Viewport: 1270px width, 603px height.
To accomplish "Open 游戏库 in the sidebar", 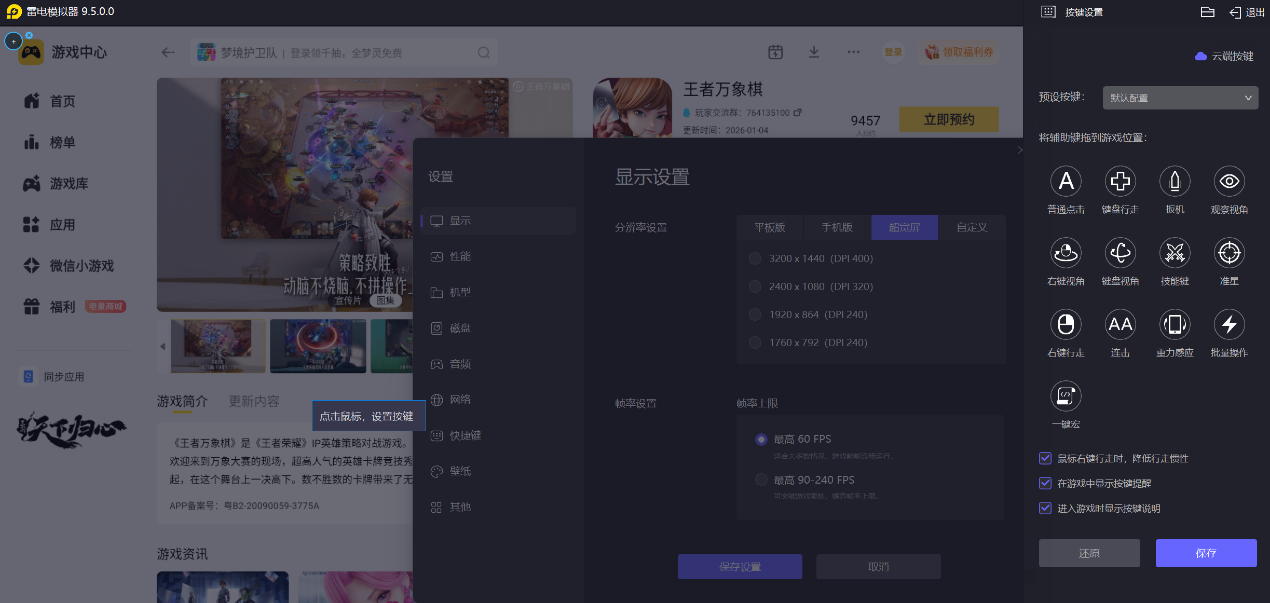I will point(69,184).
